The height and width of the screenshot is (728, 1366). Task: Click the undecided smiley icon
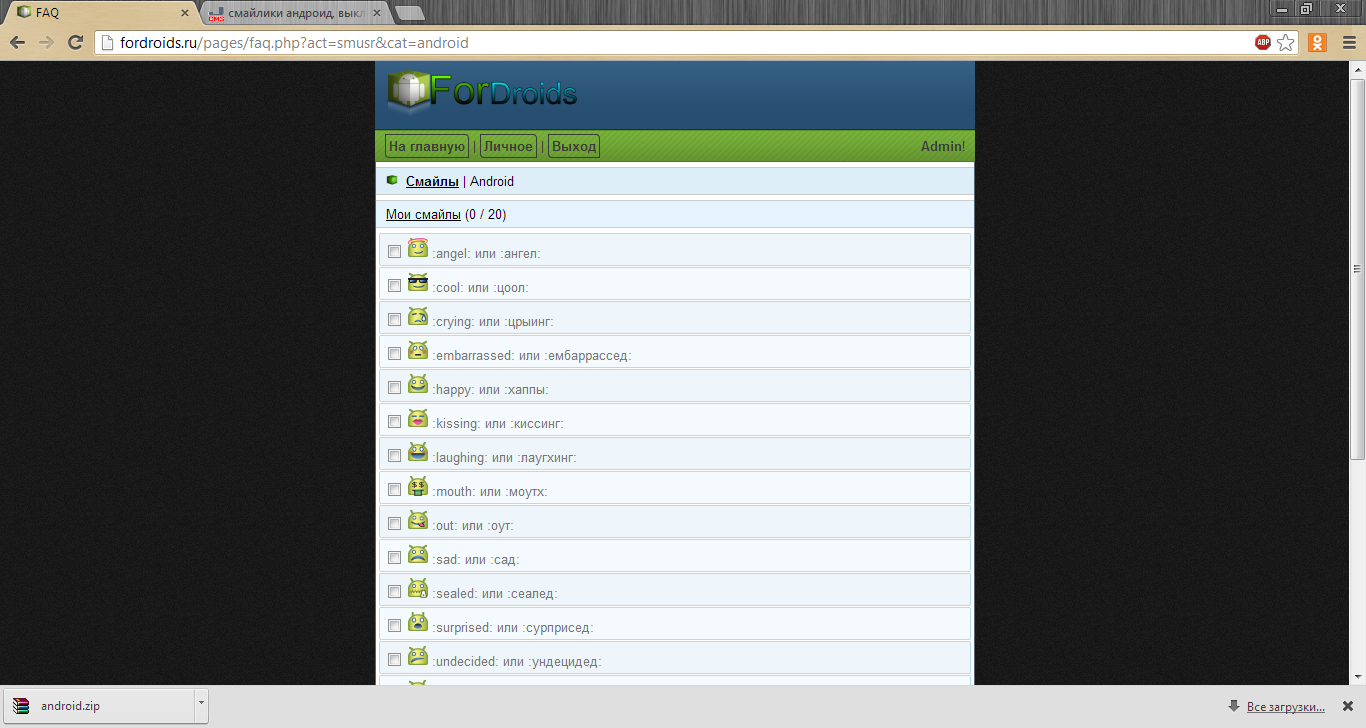(418, 657)
